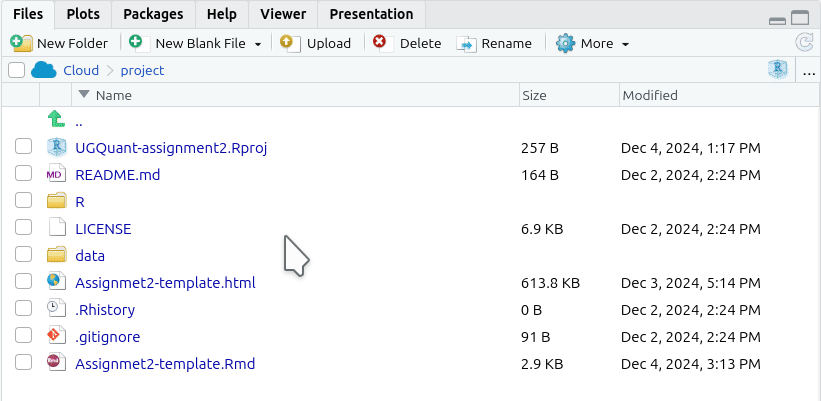This screenshot has height=401, width=821.
Task: Click the Cloud home icon in breadcrumb
Action: (43, 70)
